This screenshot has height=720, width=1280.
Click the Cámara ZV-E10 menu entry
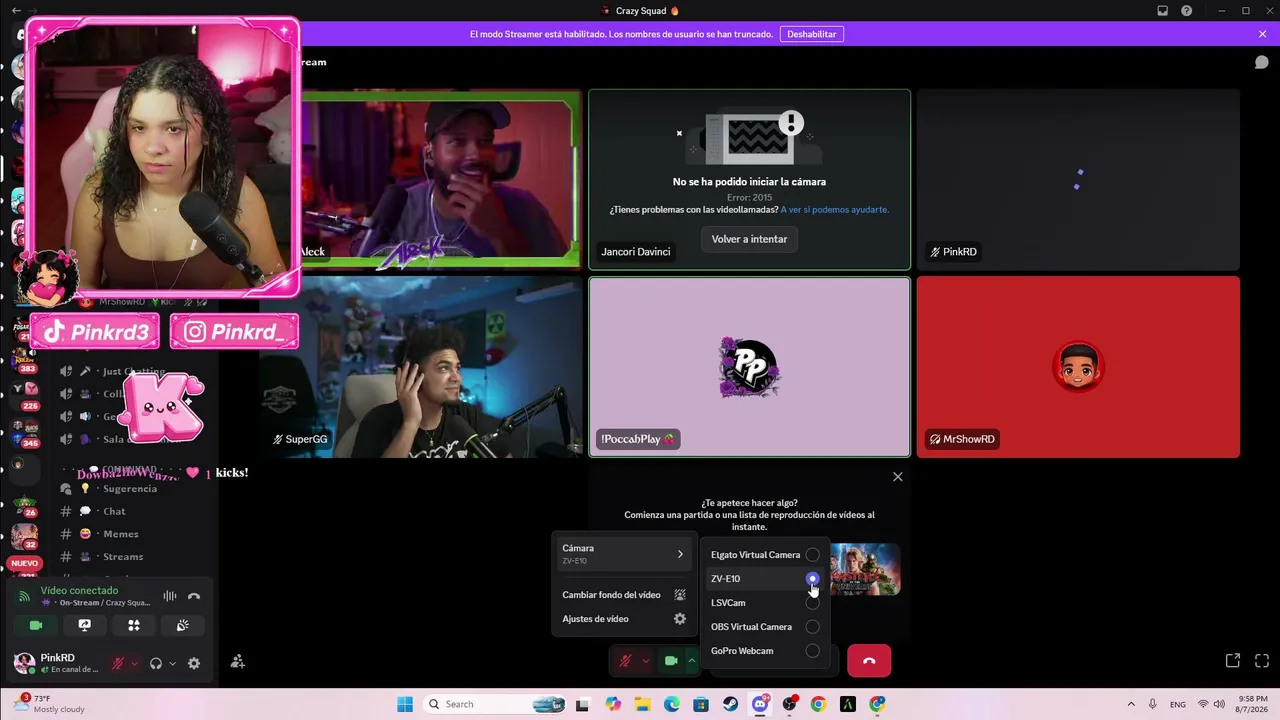pos(624,554)
